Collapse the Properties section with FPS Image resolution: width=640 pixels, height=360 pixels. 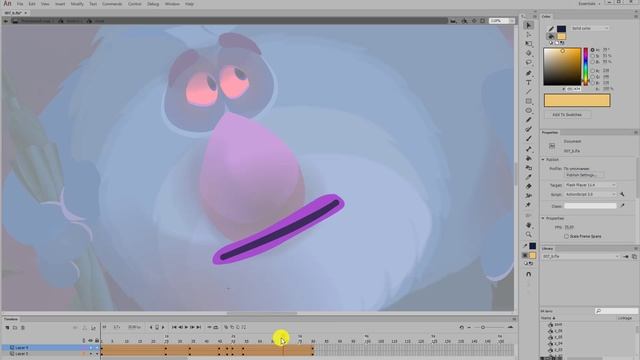click(543, 218)
